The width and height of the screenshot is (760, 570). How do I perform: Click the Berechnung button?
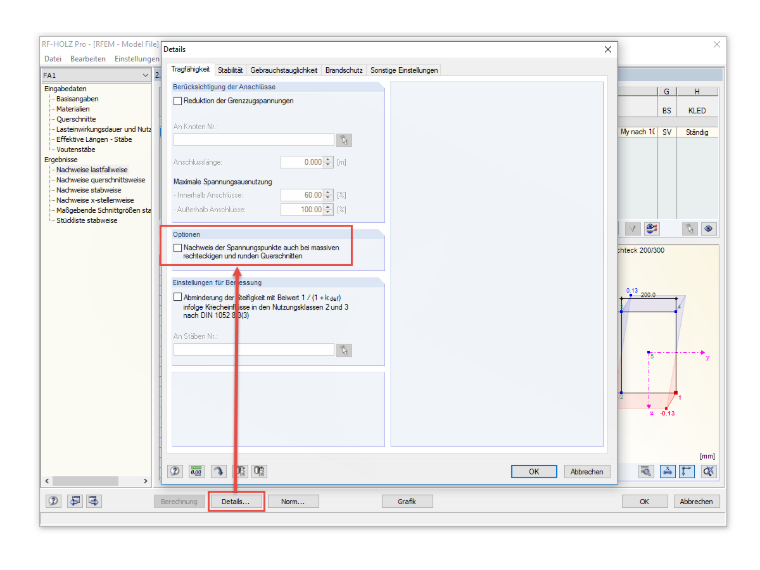[179, 501]
